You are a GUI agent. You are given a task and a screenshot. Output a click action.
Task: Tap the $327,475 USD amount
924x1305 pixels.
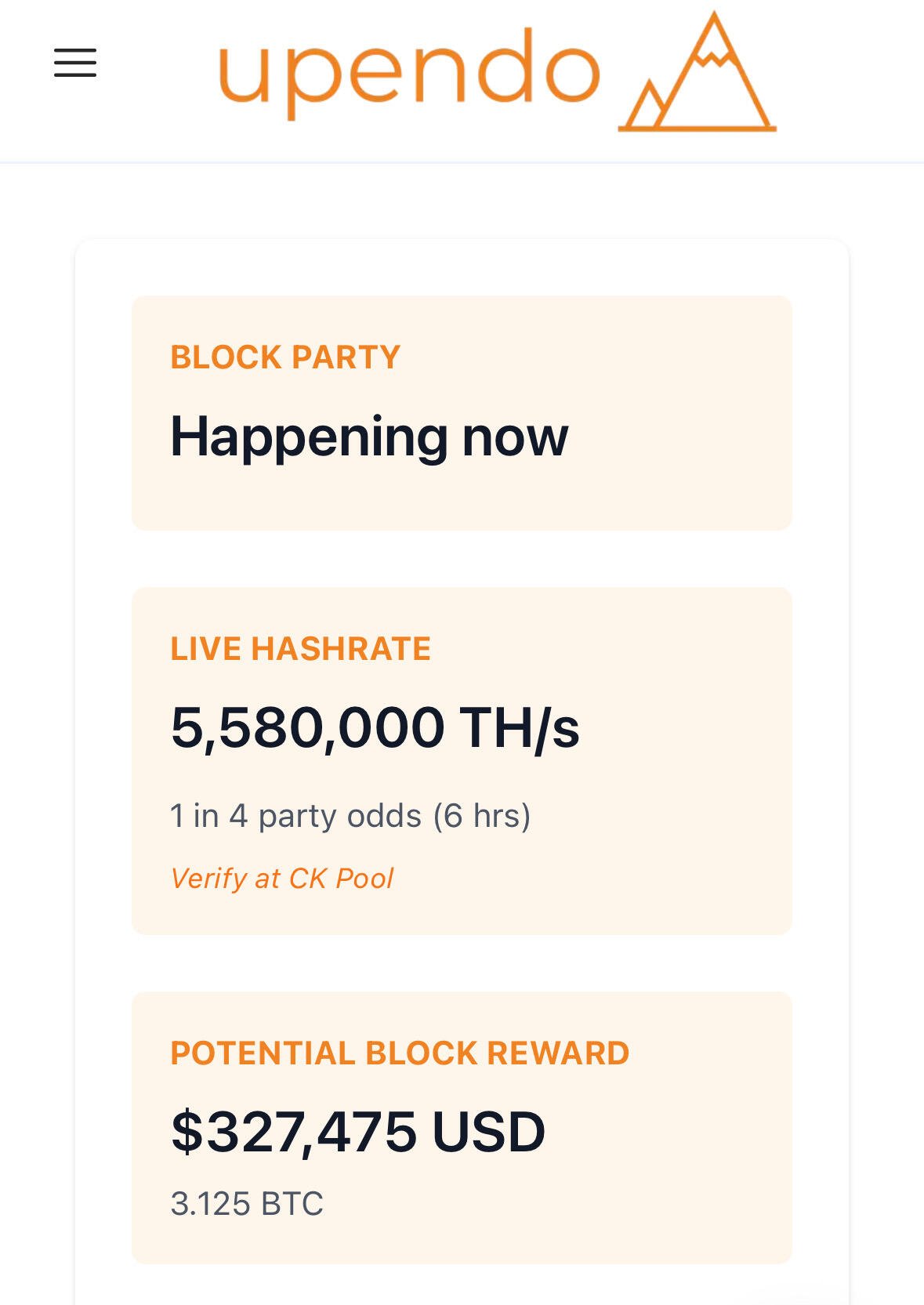click(357, 1132)
